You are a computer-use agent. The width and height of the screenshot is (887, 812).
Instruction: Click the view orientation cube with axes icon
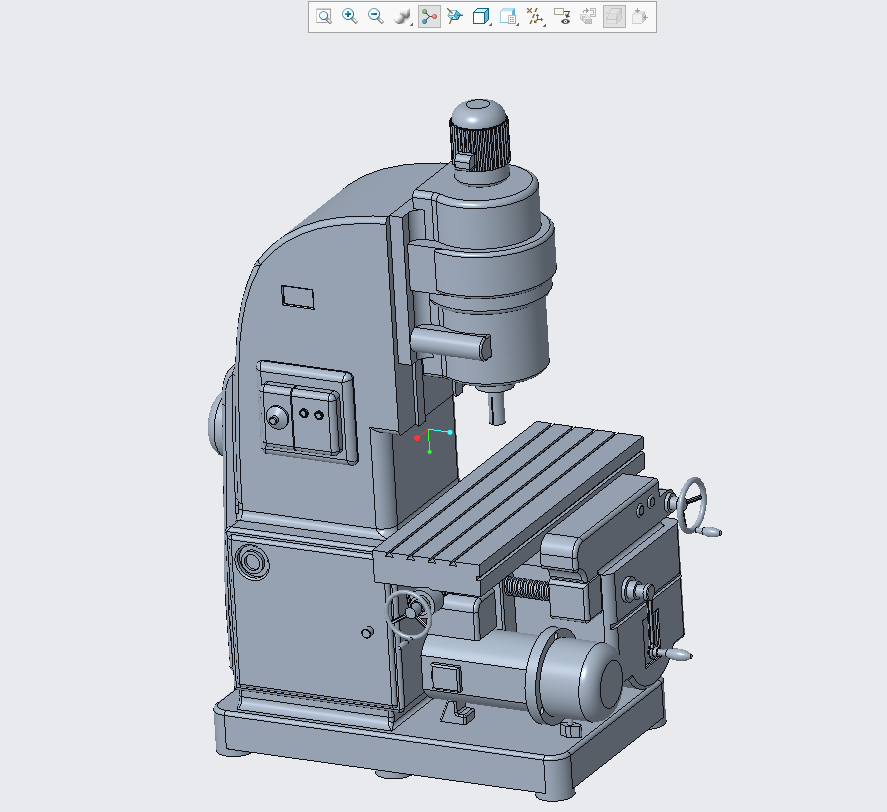click(454, 16)
